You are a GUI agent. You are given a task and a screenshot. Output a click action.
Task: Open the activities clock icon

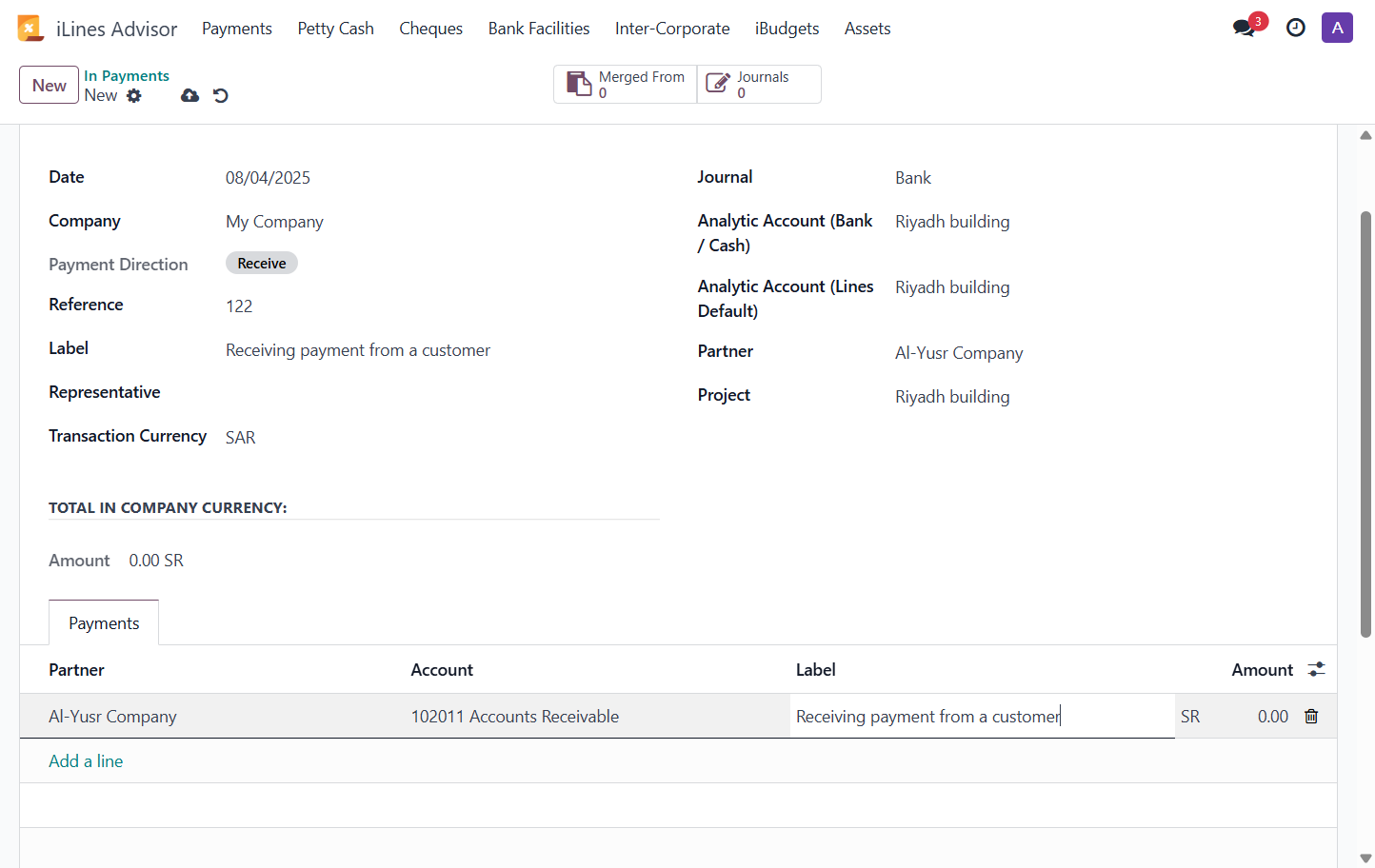pyautogui.click(x=1296, y=29)
